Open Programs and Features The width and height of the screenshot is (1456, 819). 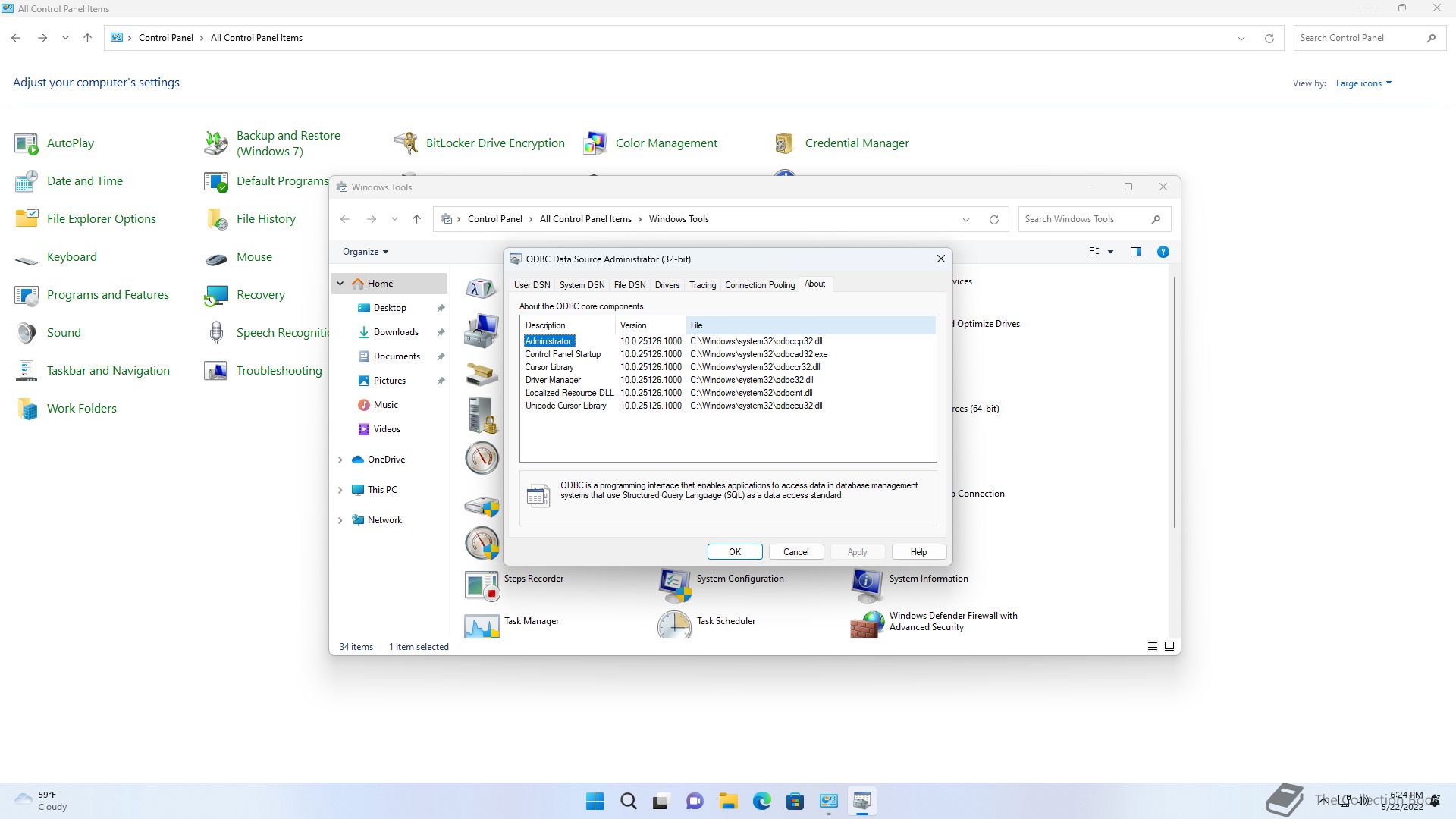(x=92, y=295)
